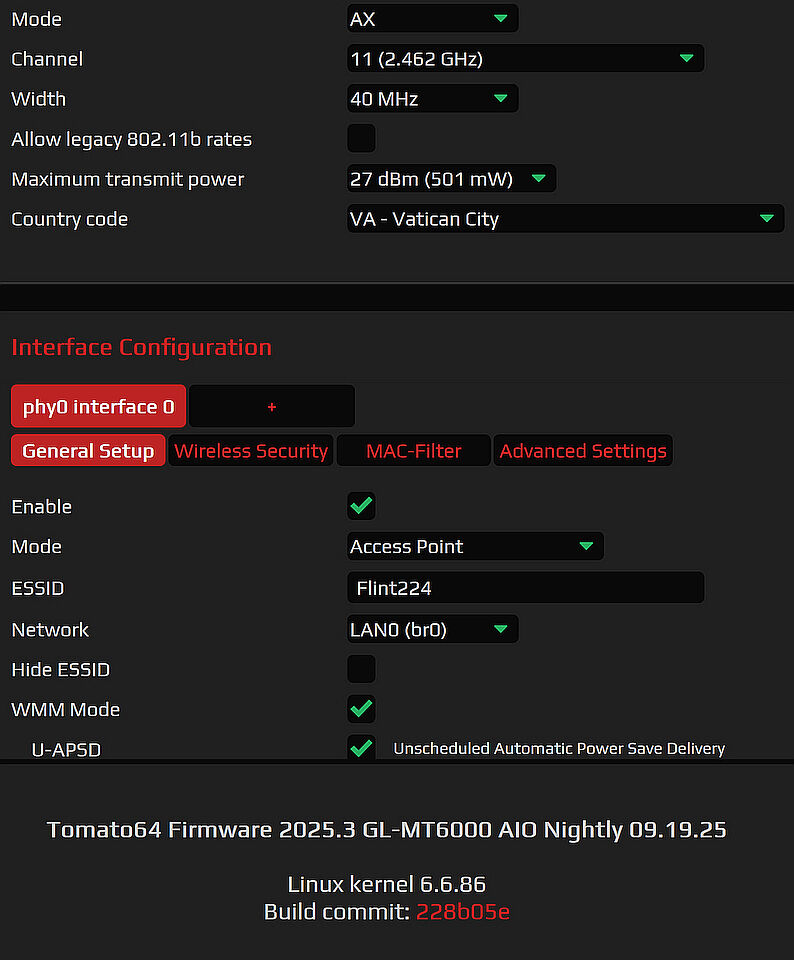Open the build commit 228b05e link
Image resolution: width=794 pixels, height=960 pixels.
point(463,912)
